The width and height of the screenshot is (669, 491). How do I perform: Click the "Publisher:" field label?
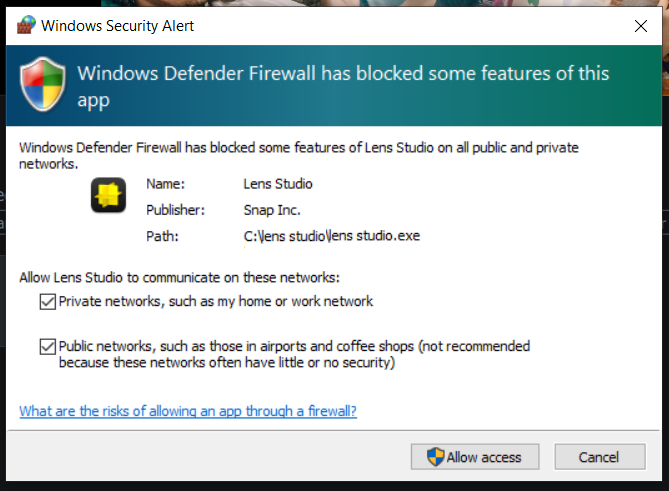[x=175, y=210]
